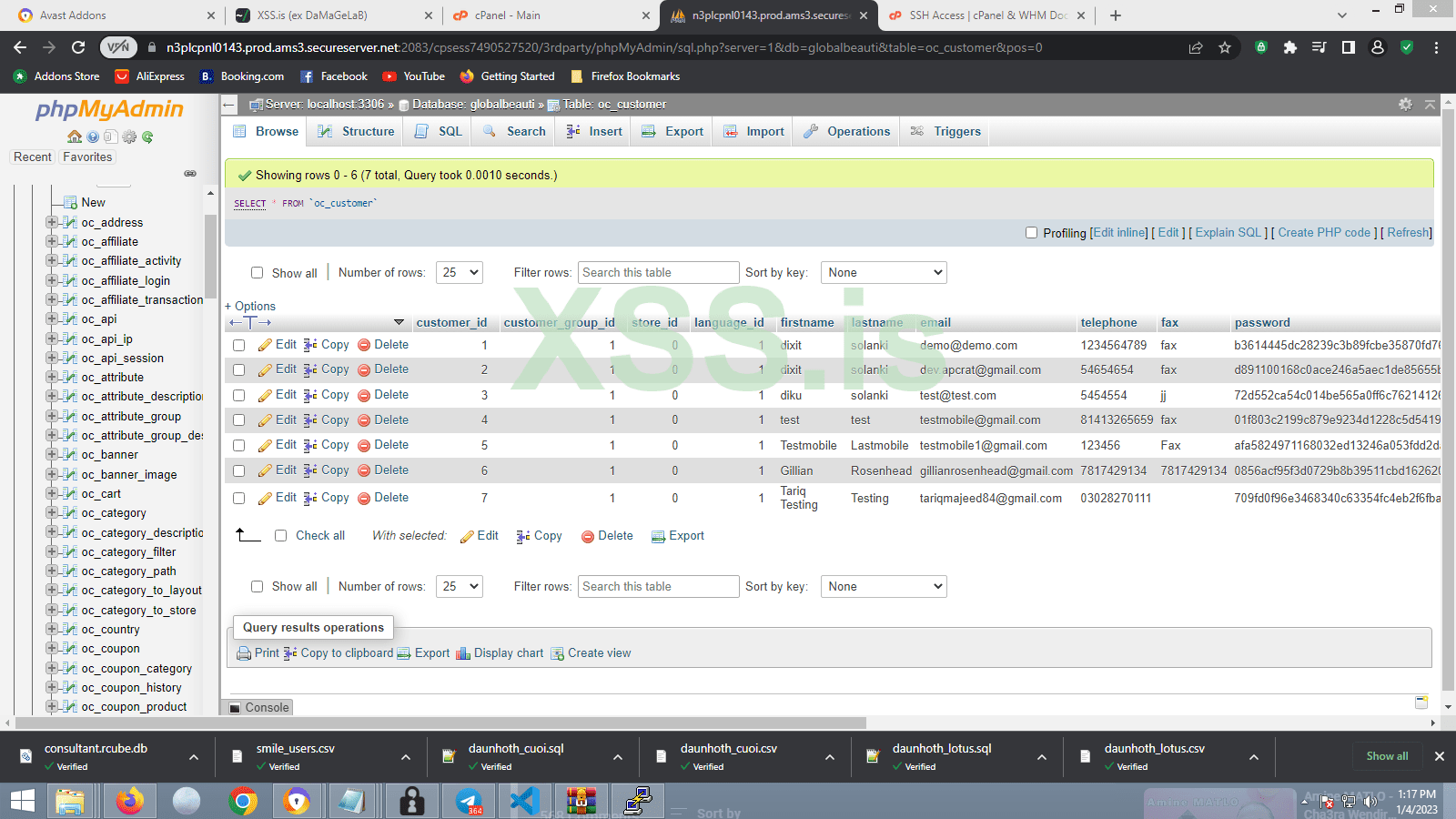Click the top Filter rows search field
Image resolution: width=1456 pixels, height=819 pixels.
tap(658, 273)
